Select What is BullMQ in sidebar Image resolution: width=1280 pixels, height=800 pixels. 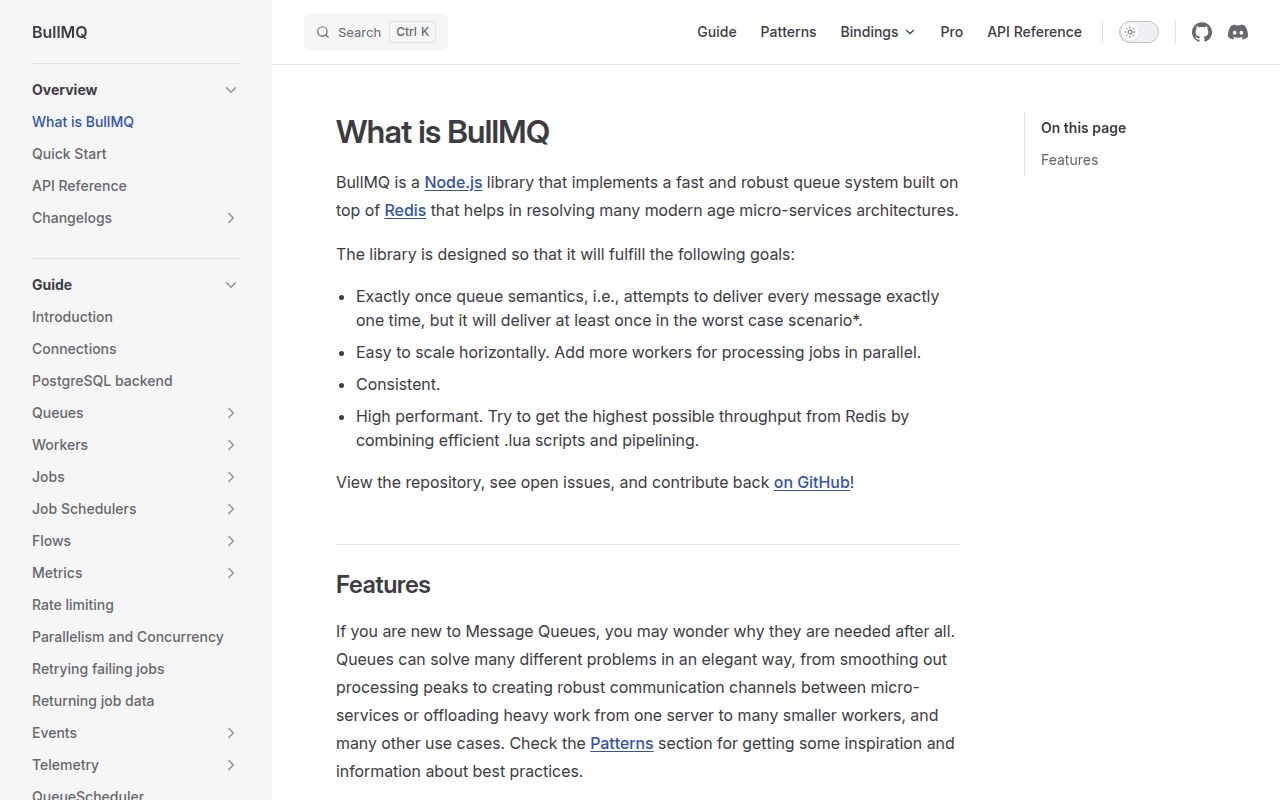coord(83,122)
